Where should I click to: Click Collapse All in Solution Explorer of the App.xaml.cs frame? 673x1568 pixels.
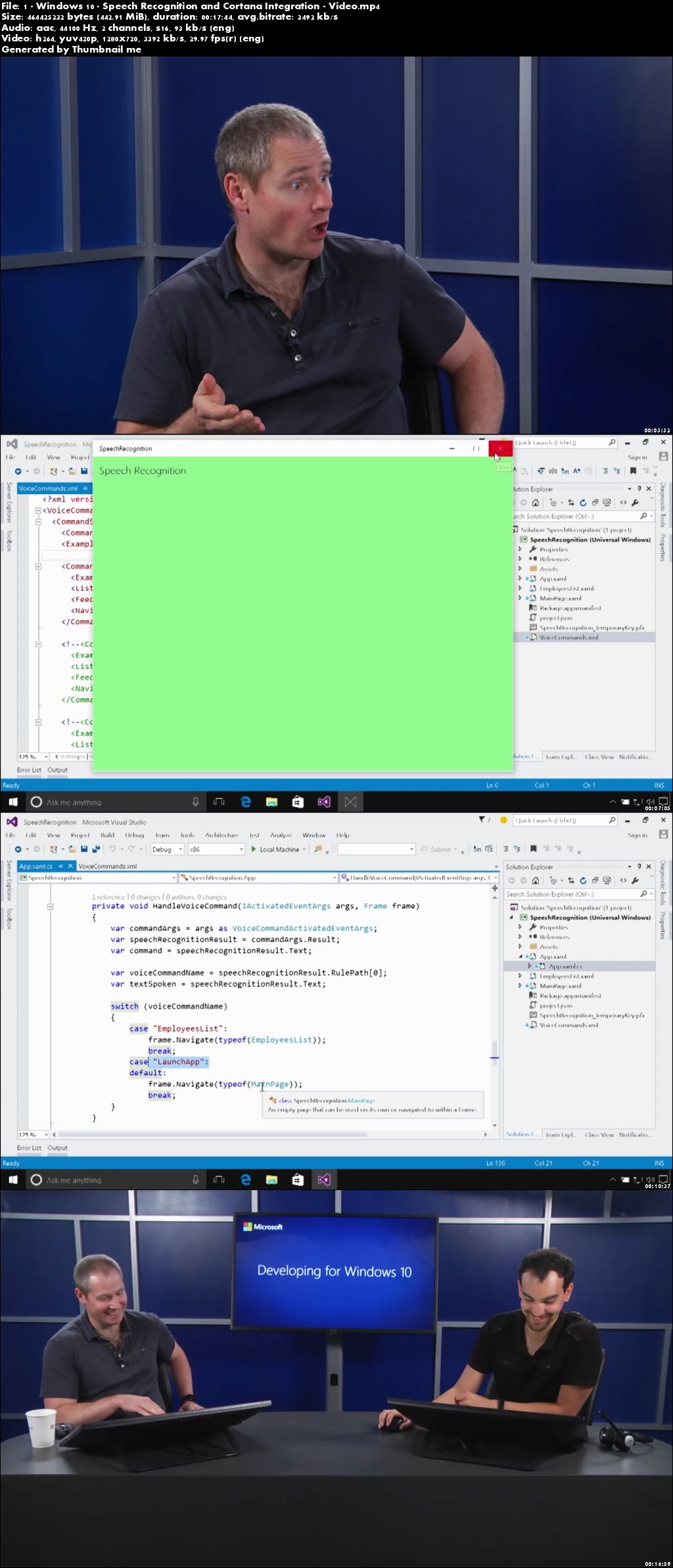point(595,881)
